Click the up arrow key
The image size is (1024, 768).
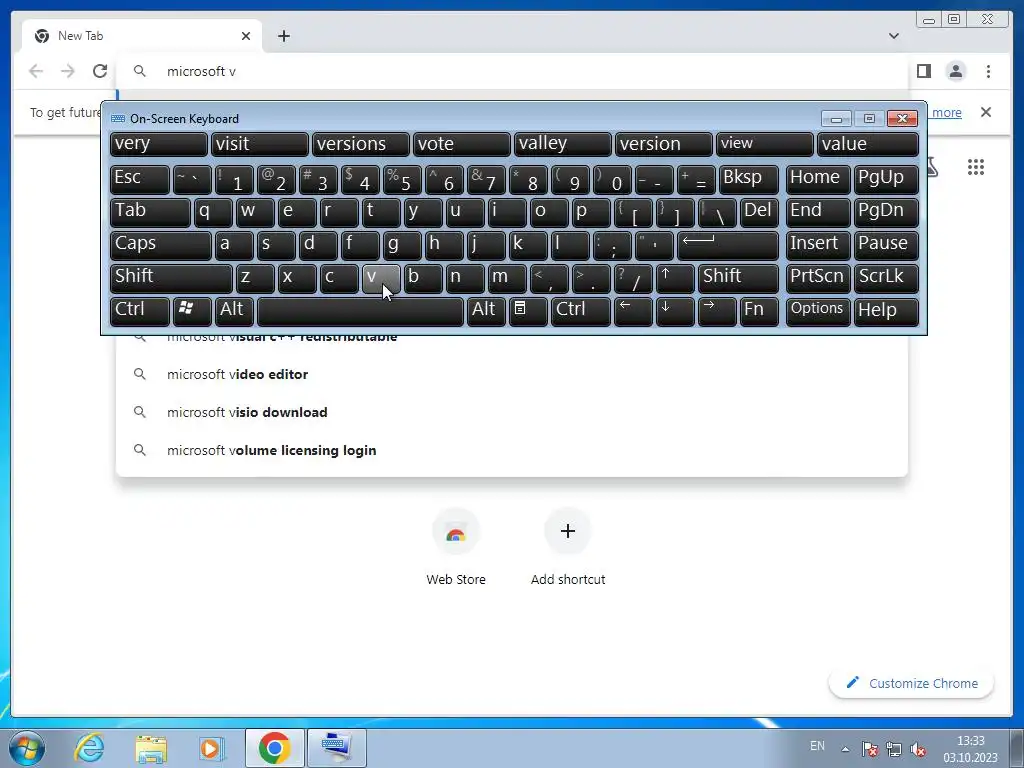(675, 278)
